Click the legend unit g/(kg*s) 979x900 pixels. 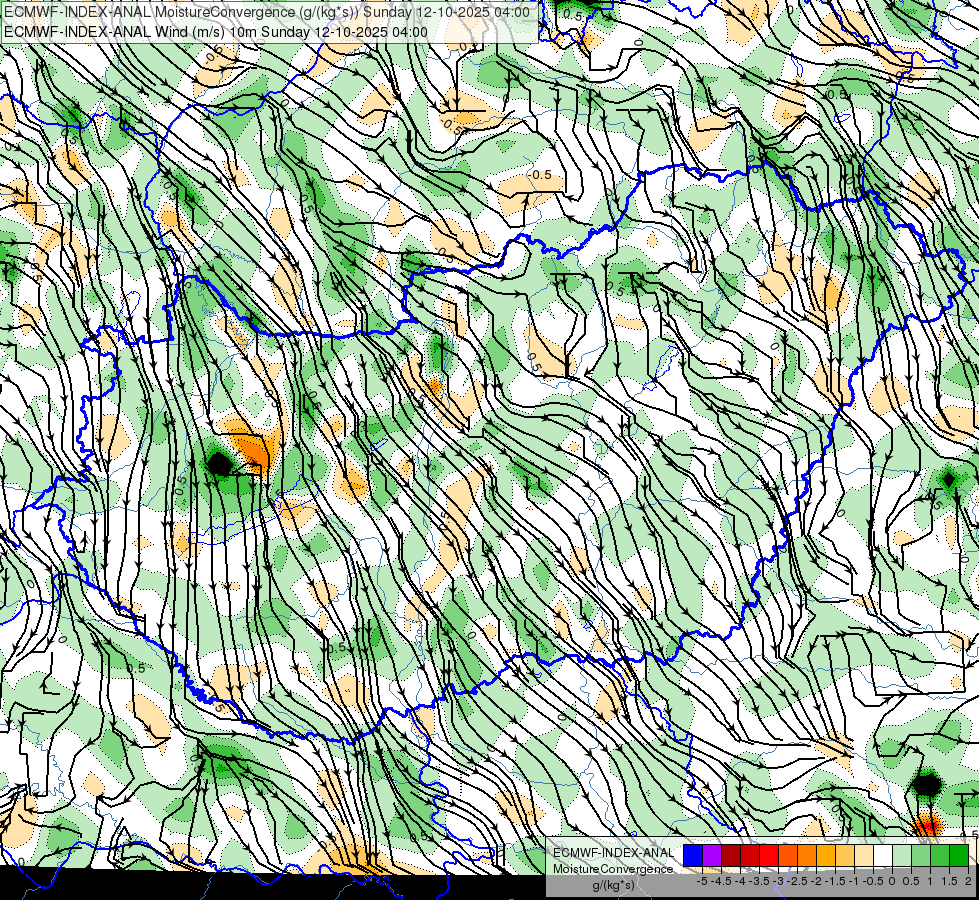click(x=613, y=886)
